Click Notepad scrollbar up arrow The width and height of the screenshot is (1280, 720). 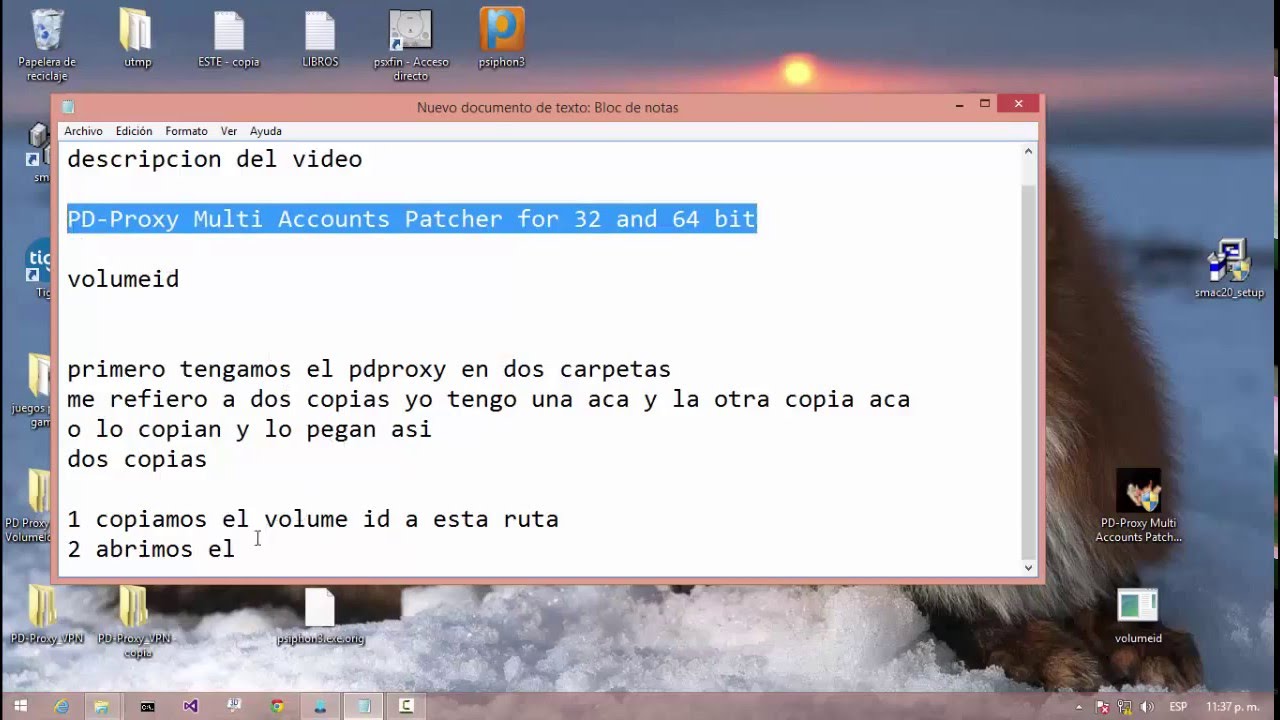coord(1028,152)
